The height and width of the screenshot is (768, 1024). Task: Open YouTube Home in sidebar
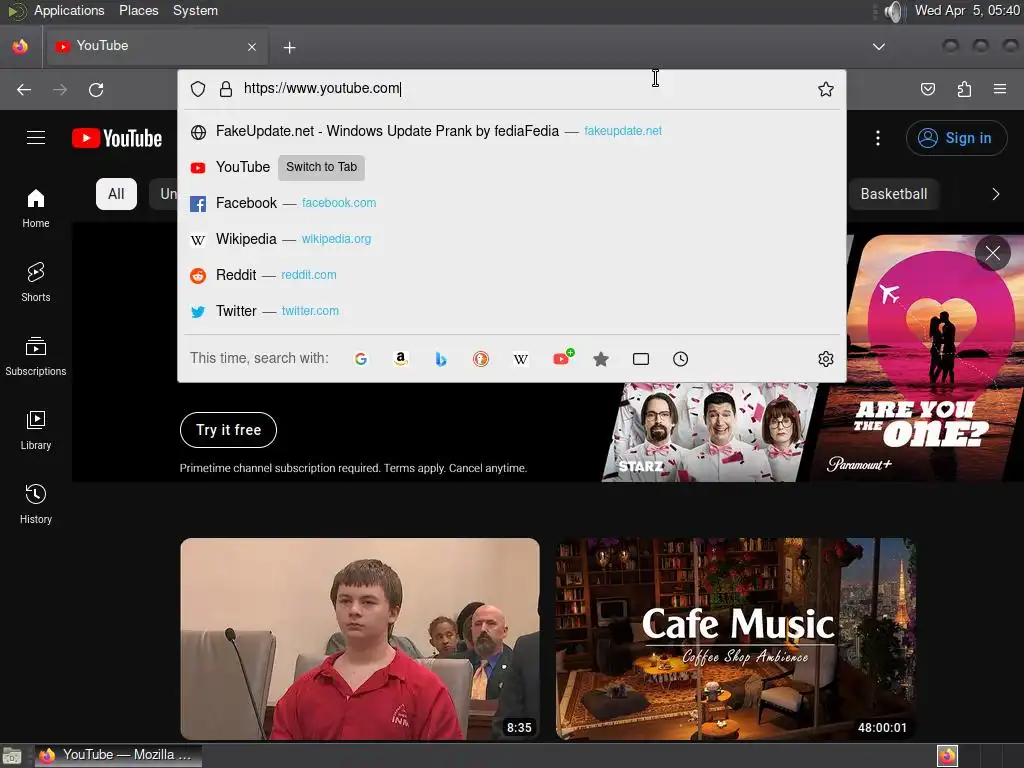[x=36, y=208]
